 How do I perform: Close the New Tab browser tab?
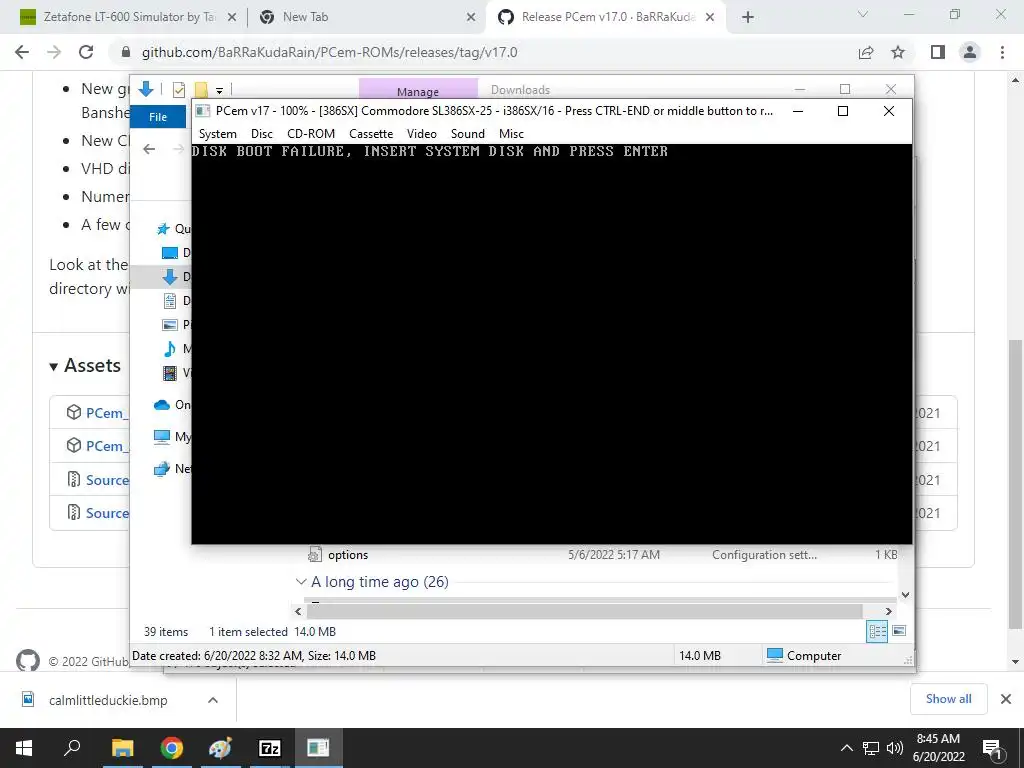pos(471,18)
